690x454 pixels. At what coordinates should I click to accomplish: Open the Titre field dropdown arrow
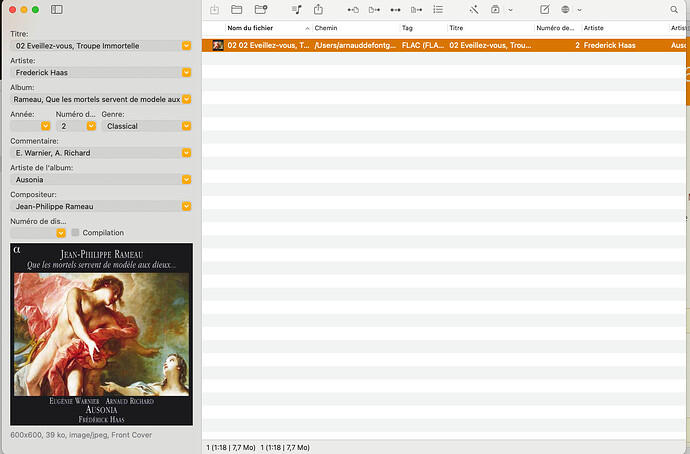tap(187, 46)
